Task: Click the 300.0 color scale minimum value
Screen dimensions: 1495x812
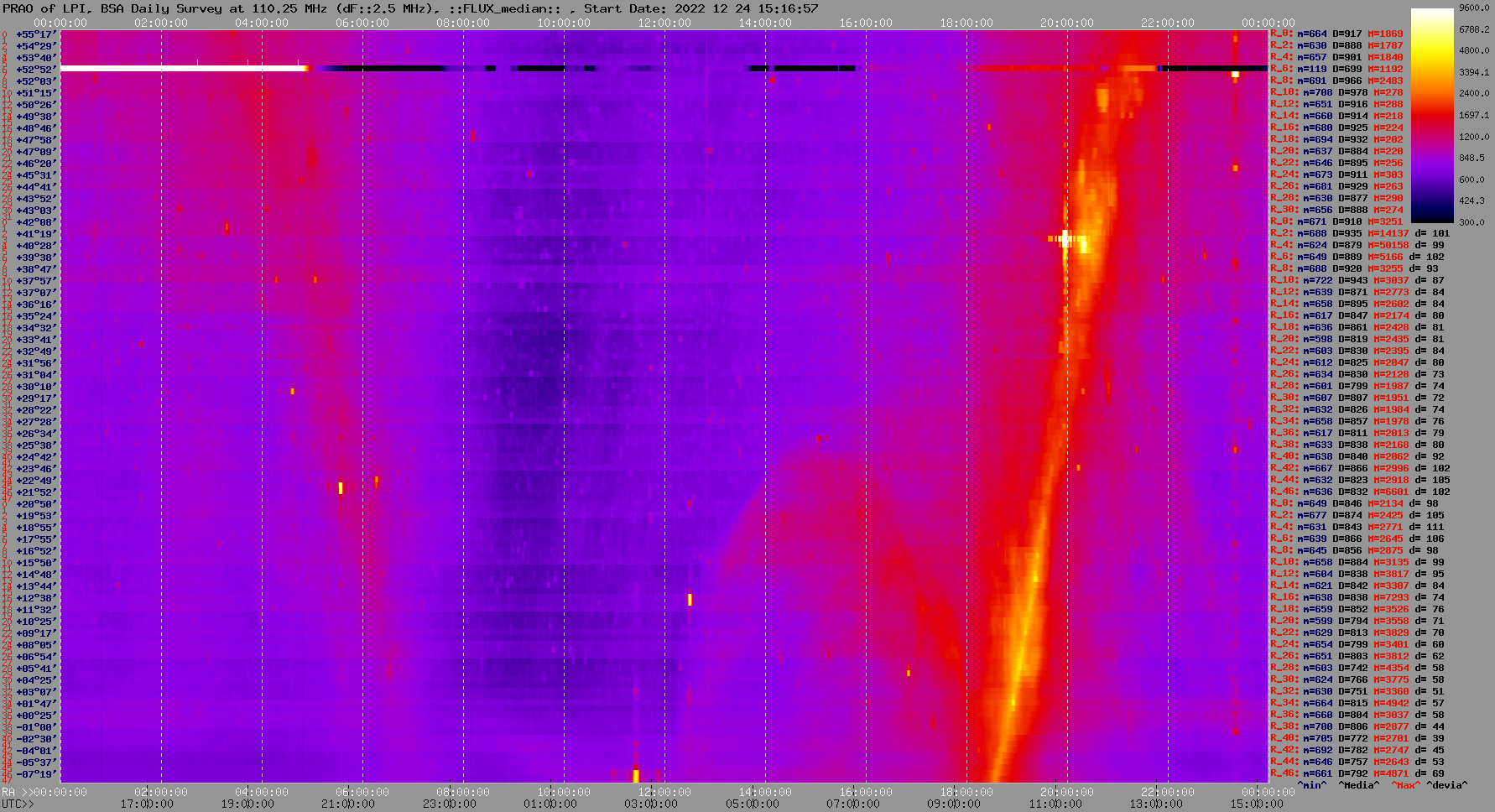Action: 1472,222
